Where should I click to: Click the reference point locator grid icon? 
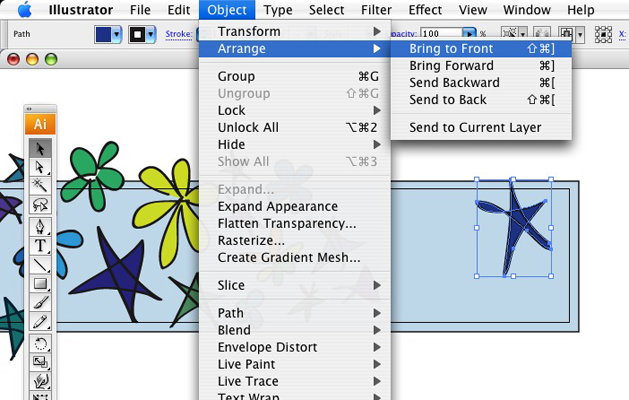point(603,35)
